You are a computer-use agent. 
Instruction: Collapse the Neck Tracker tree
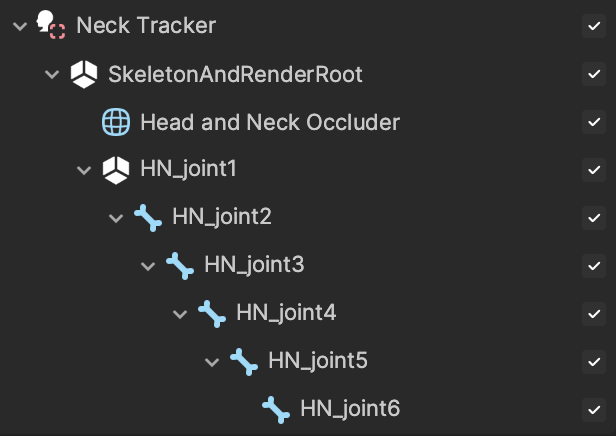[x=20, y=27]
